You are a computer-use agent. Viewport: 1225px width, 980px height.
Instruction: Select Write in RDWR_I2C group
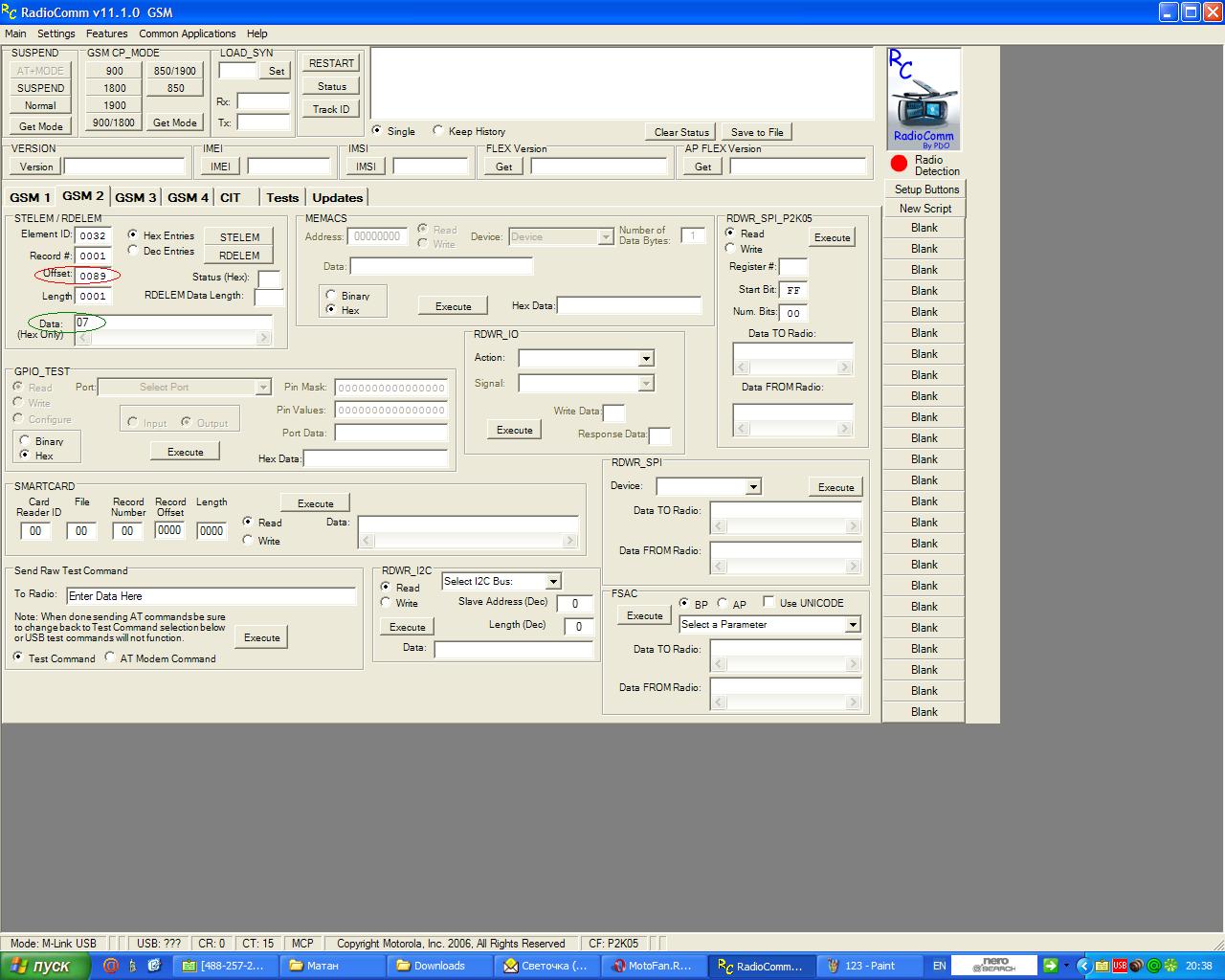click(x=386, y=602)
